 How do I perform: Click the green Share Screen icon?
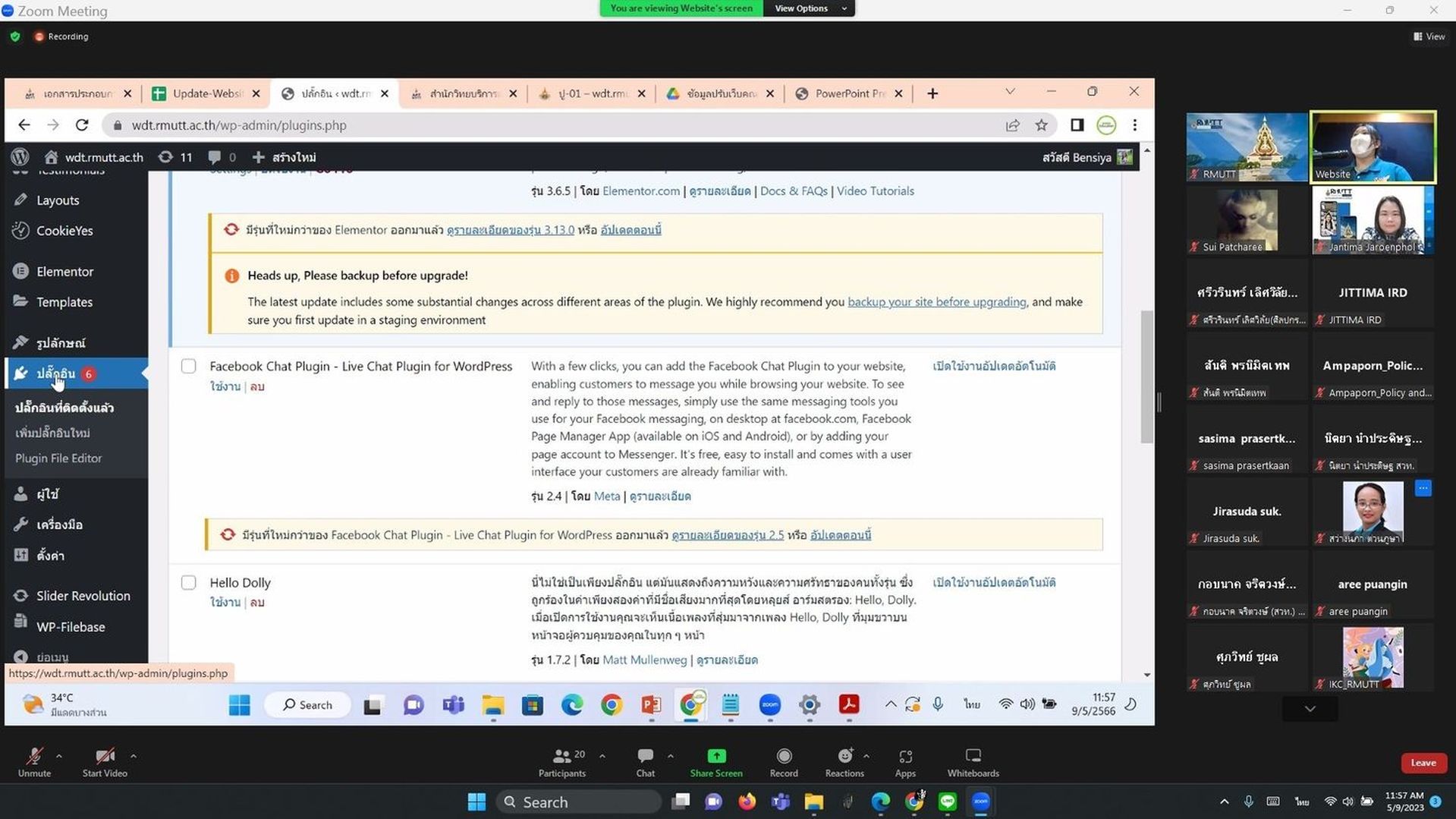tap(716, 755)
